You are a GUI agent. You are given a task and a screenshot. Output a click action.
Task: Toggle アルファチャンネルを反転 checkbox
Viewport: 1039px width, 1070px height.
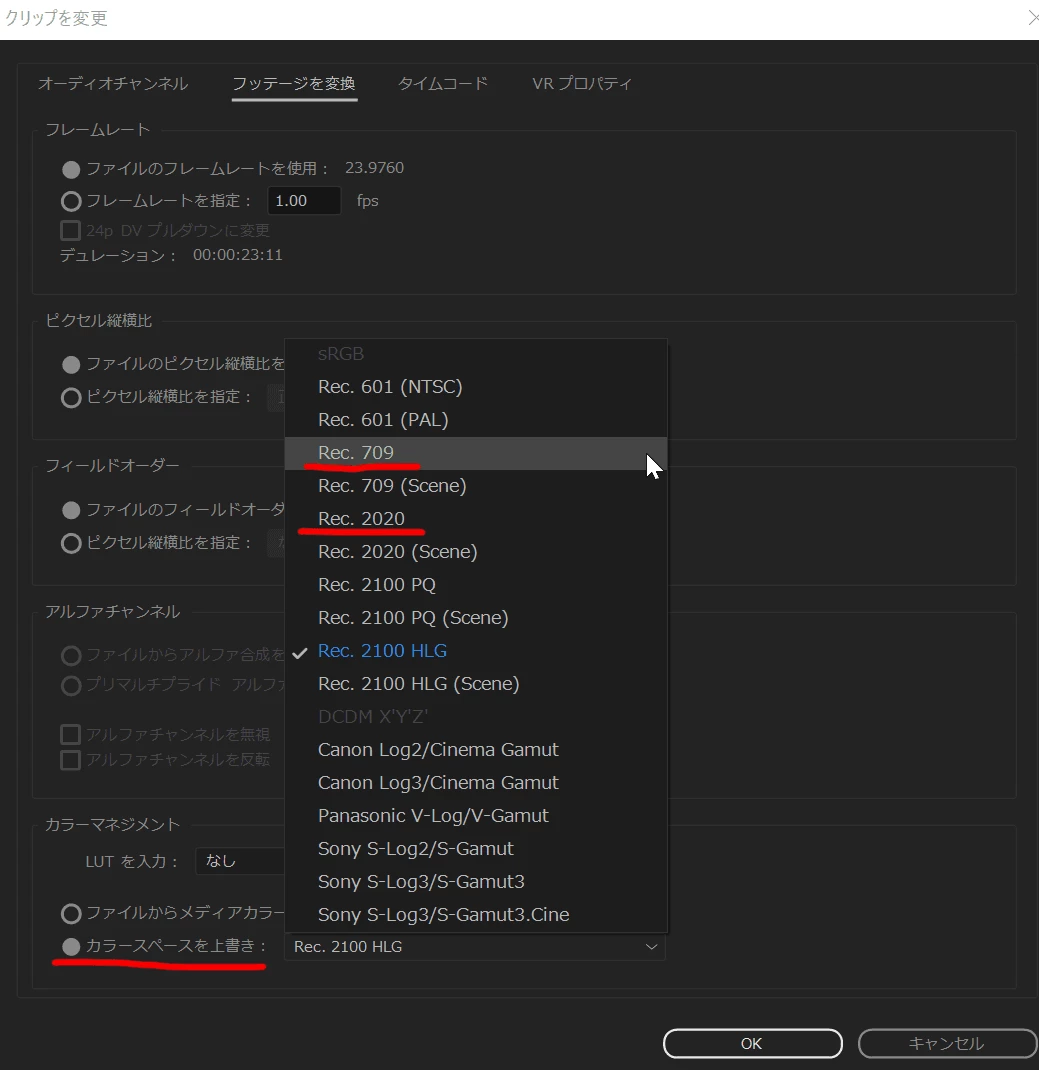[70, 760]
